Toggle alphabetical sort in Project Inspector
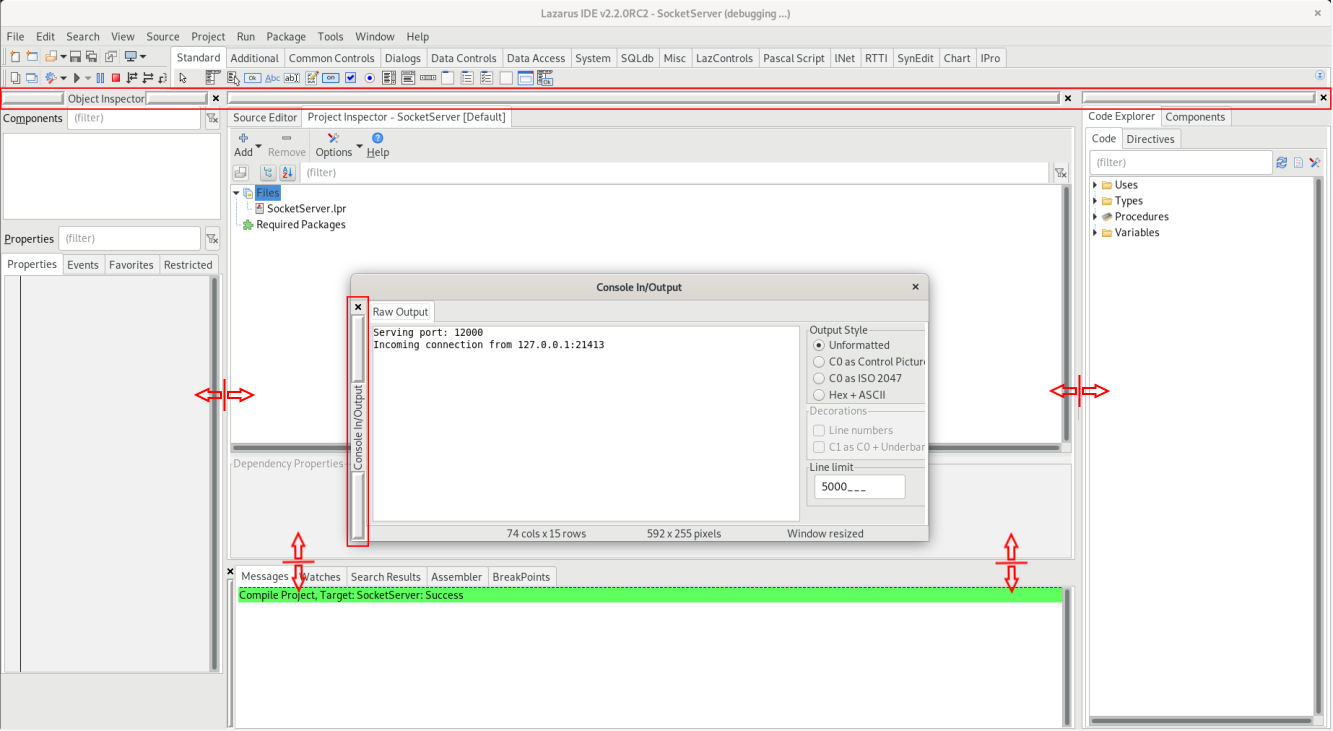Viewport: 1333px width, 731px height. [x=286, y=173]
